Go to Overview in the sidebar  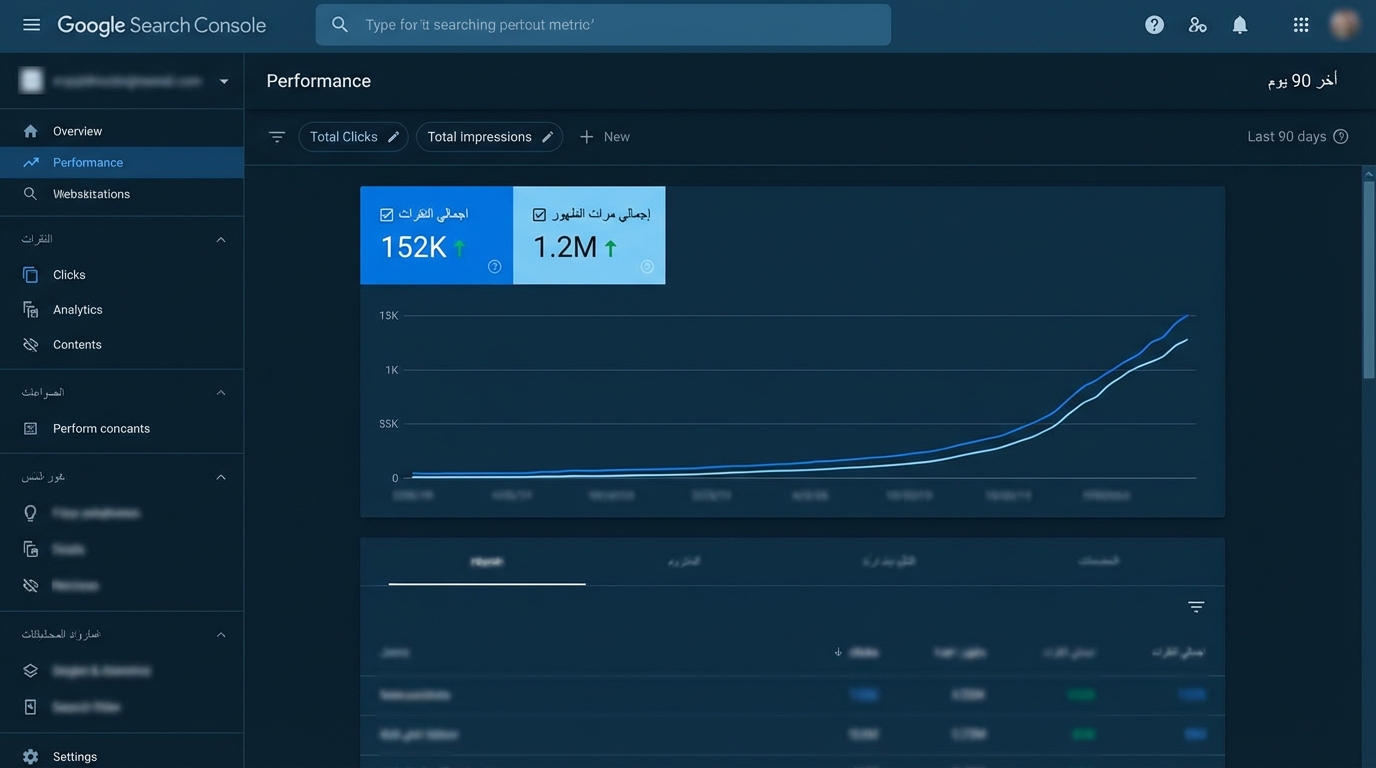[77, 131]
